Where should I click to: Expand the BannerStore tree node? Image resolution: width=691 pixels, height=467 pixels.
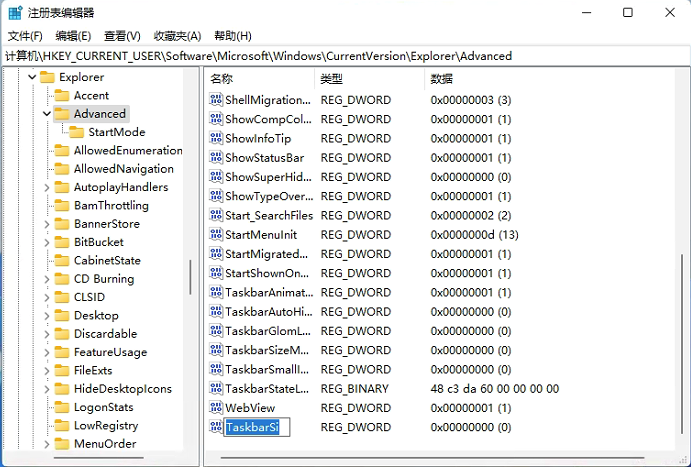(x=47, y=224)
